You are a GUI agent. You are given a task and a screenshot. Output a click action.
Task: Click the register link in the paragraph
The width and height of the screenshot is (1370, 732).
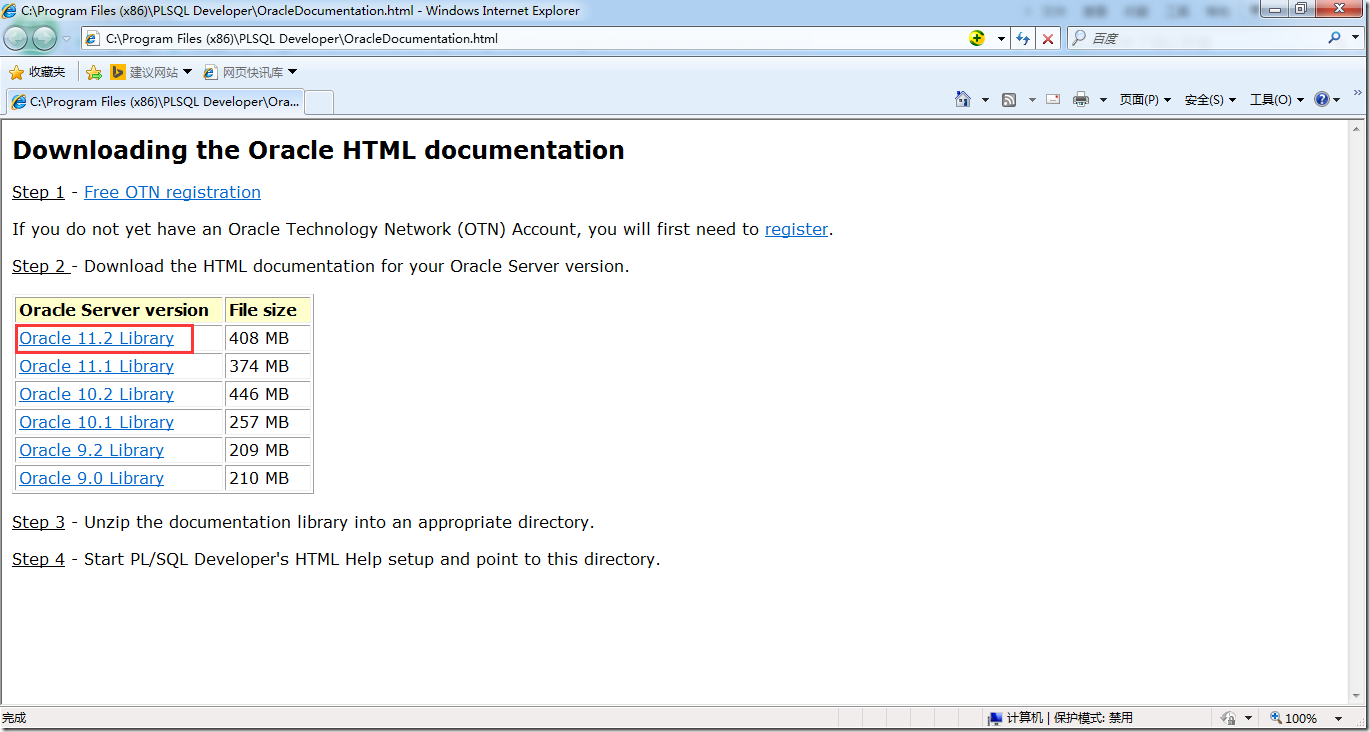(x=796, y=229)
